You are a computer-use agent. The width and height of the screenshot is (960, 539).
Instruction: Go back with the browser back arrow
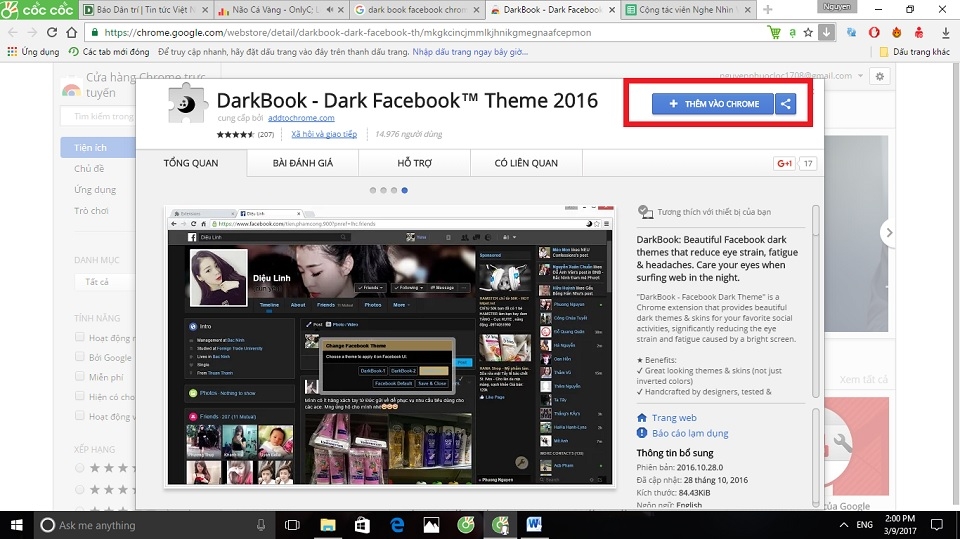tap(12, 32)
